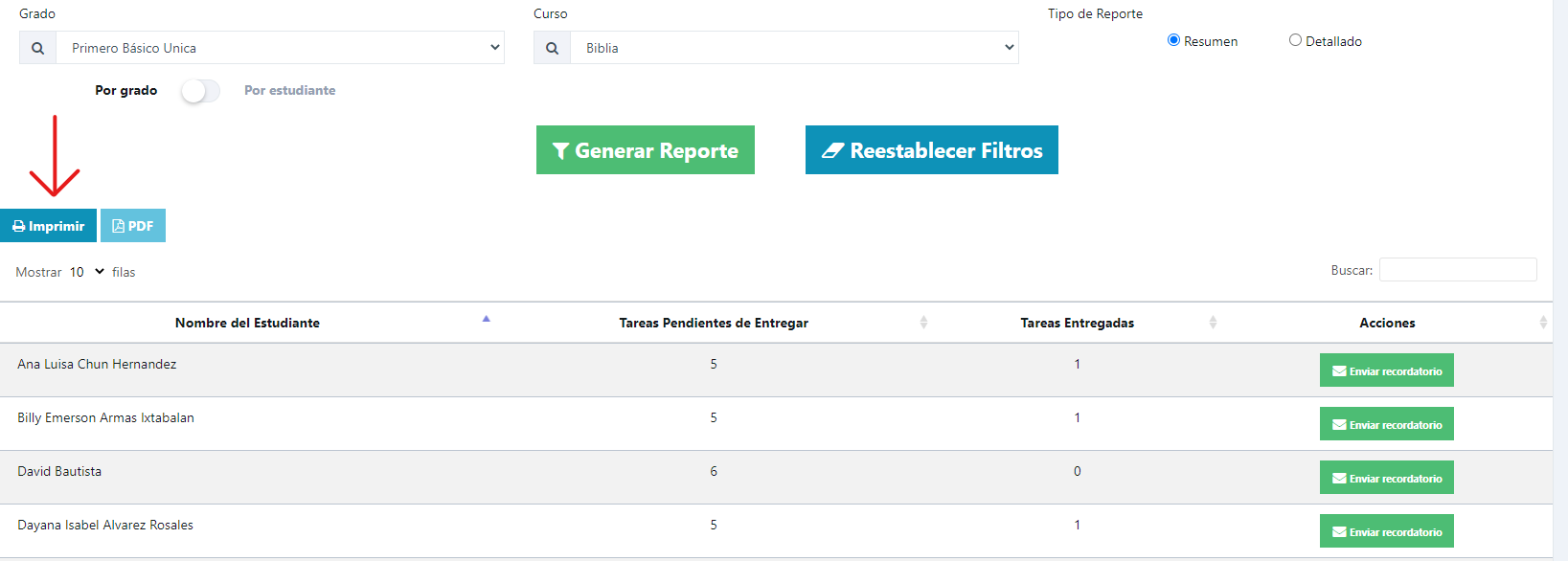Click the search icon beside Curso field

click(x=552, y=48)
